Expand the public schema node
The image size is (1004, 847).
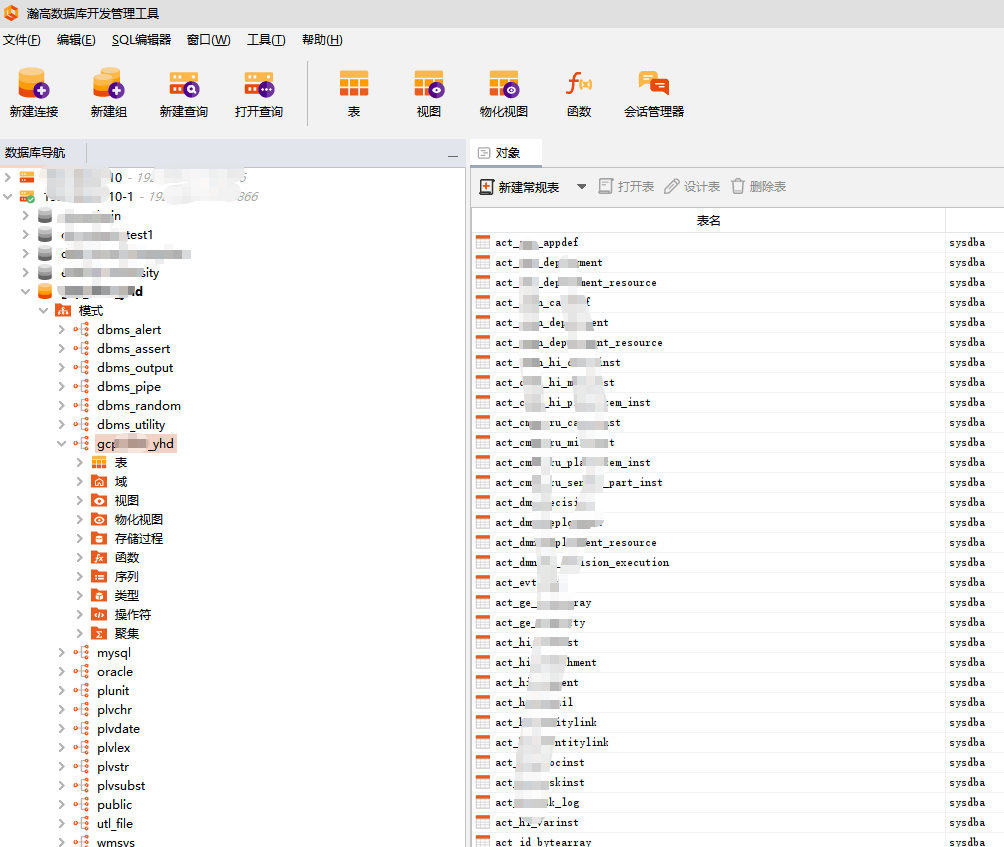(x=61, y=805)
